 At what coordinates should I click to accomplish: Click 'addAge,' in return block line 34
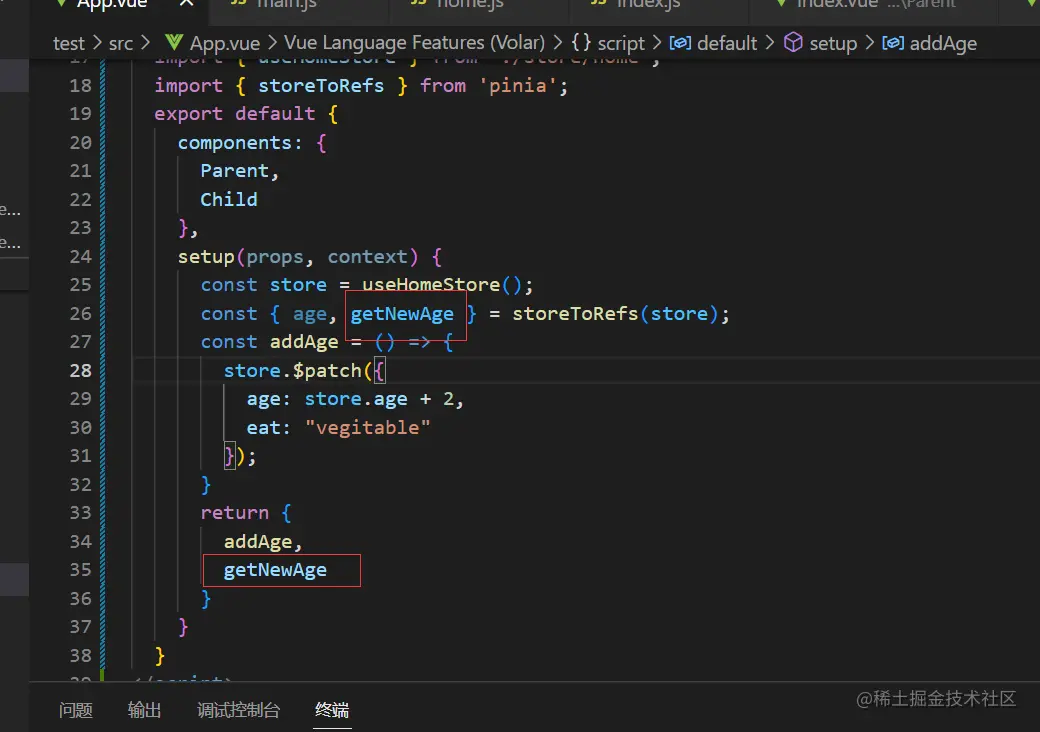tap(263, 542)
